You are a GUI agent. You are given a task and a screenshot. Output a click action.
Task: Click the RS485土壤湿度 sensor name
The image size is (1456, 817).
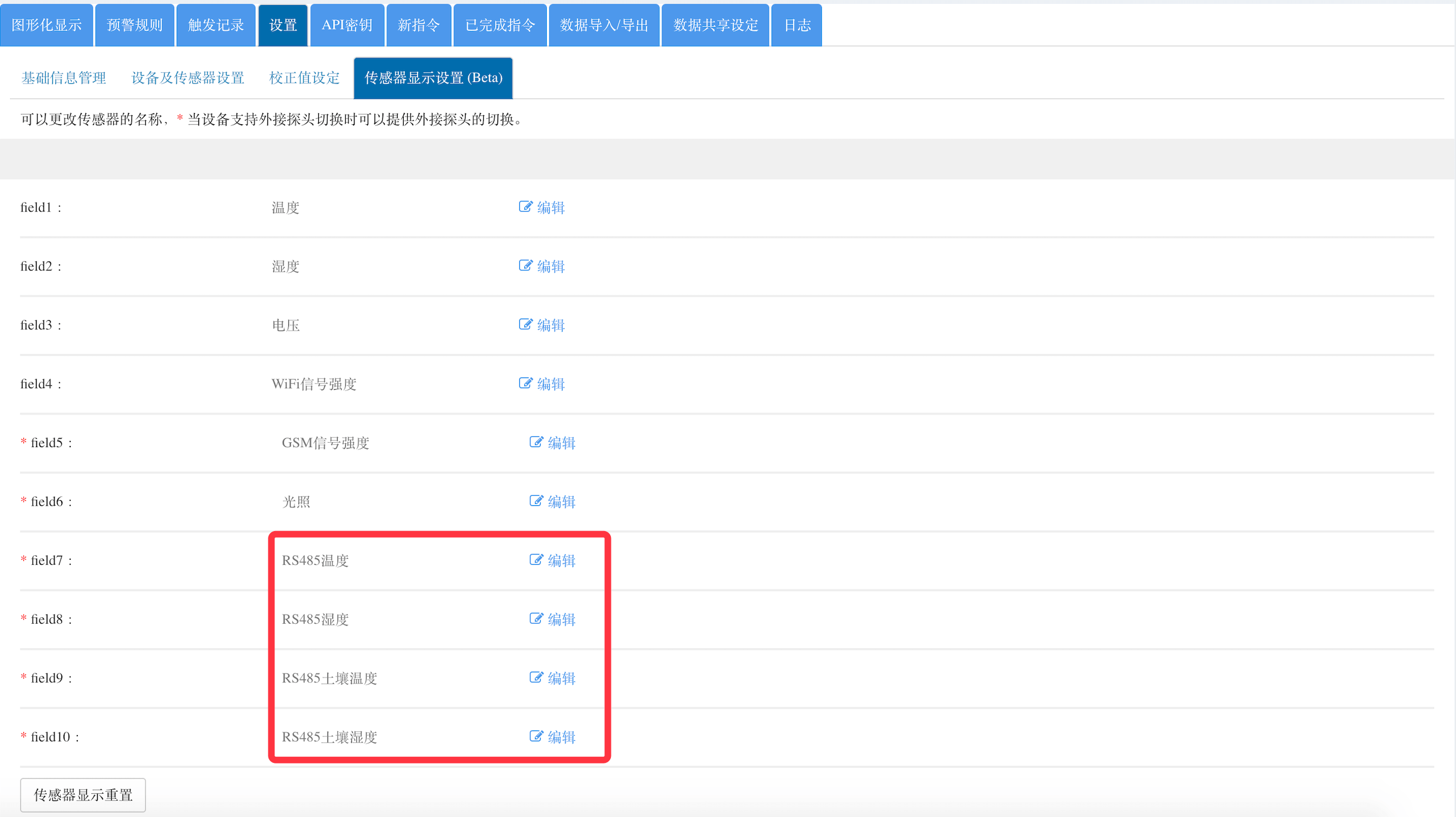coord(330,736)
